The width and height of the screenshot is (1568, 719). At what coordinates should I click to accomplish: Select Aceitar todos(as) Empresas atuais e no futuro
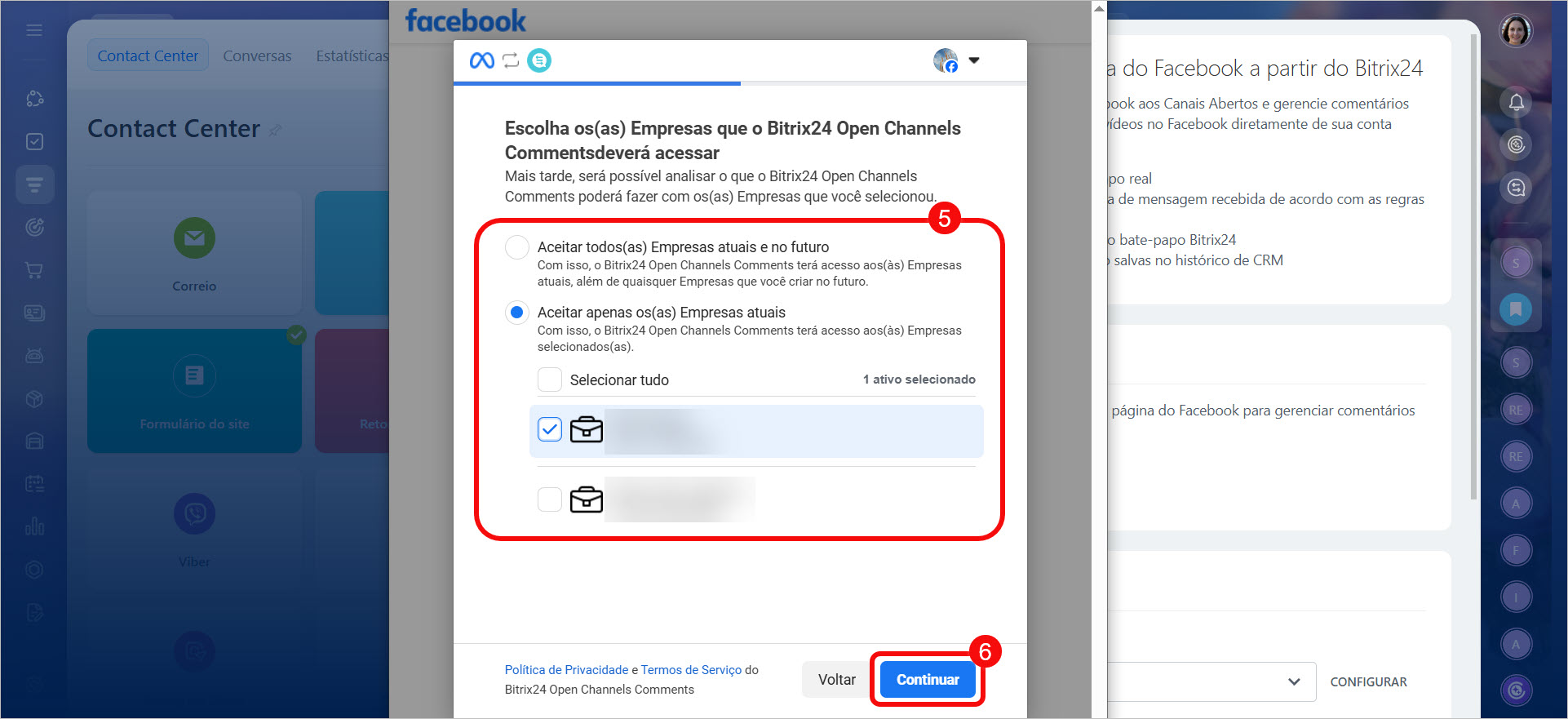pyautogui.click(x=517, y=247)
